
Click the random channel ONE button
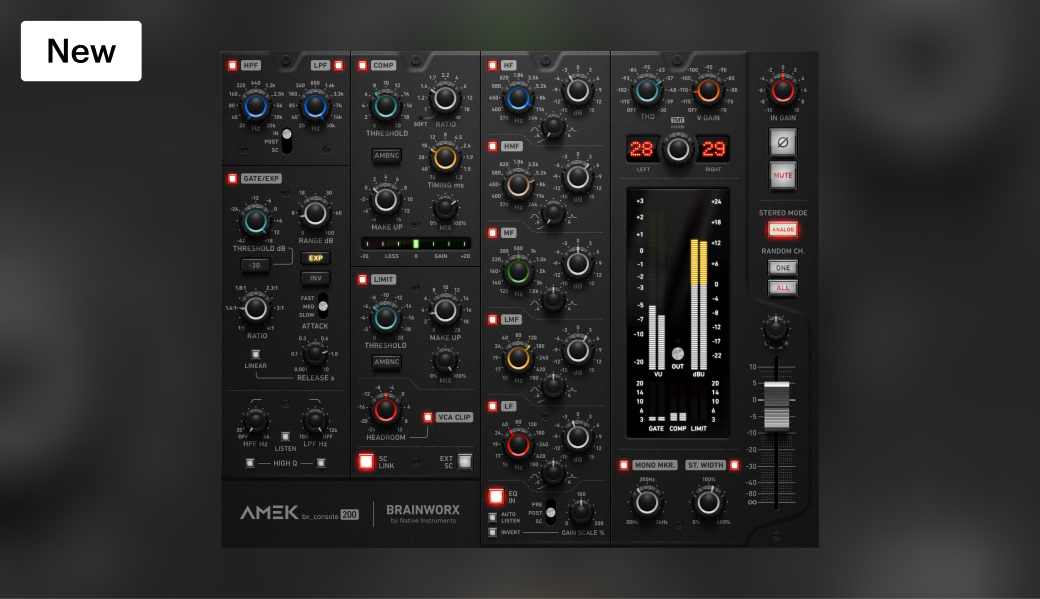(783, 268)
